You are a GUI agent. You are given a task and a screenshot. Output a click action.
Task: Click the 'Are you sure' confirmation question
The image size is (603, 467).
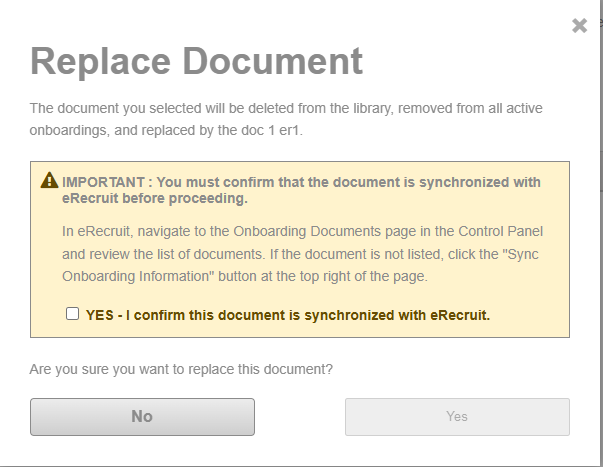point(181,369)
